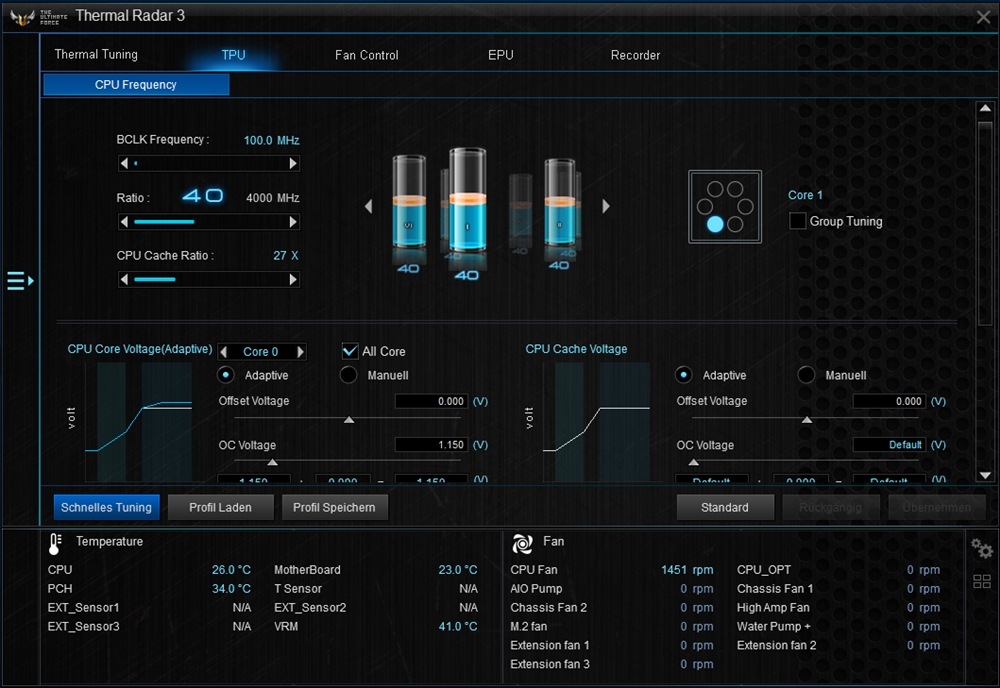Click core Offset Voltage slider handle

coord(349,420)
